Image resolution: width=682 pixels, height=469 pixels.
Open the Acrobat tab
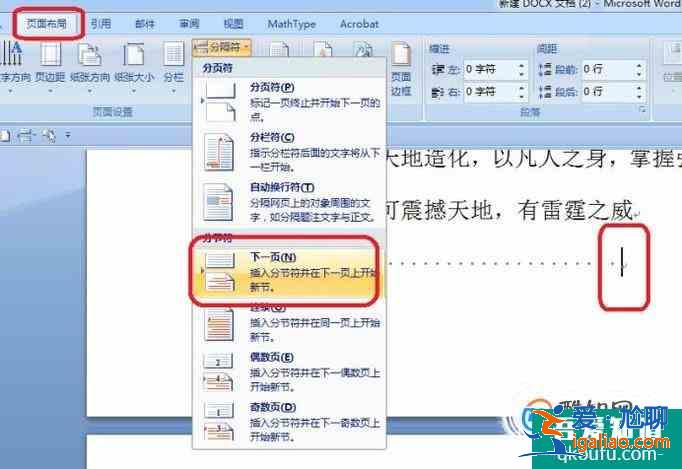[359, 24]
